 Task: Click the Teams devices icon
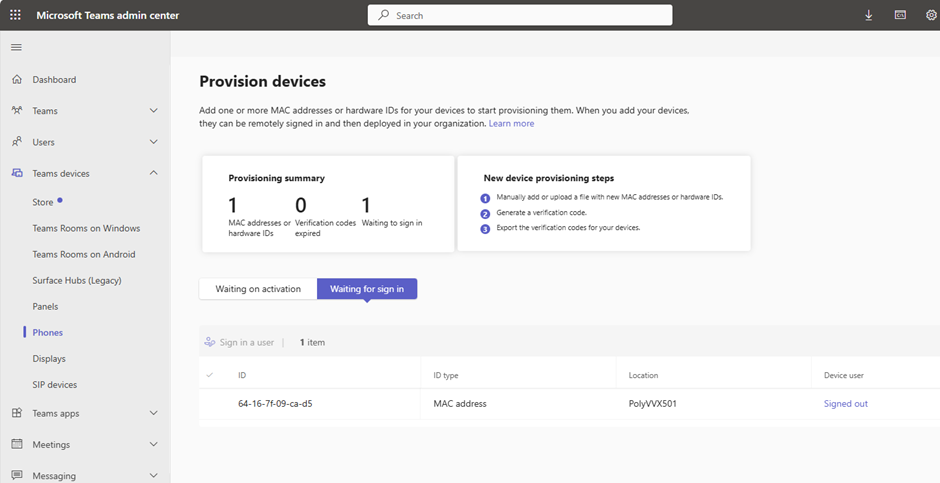[x=17, y=173]
